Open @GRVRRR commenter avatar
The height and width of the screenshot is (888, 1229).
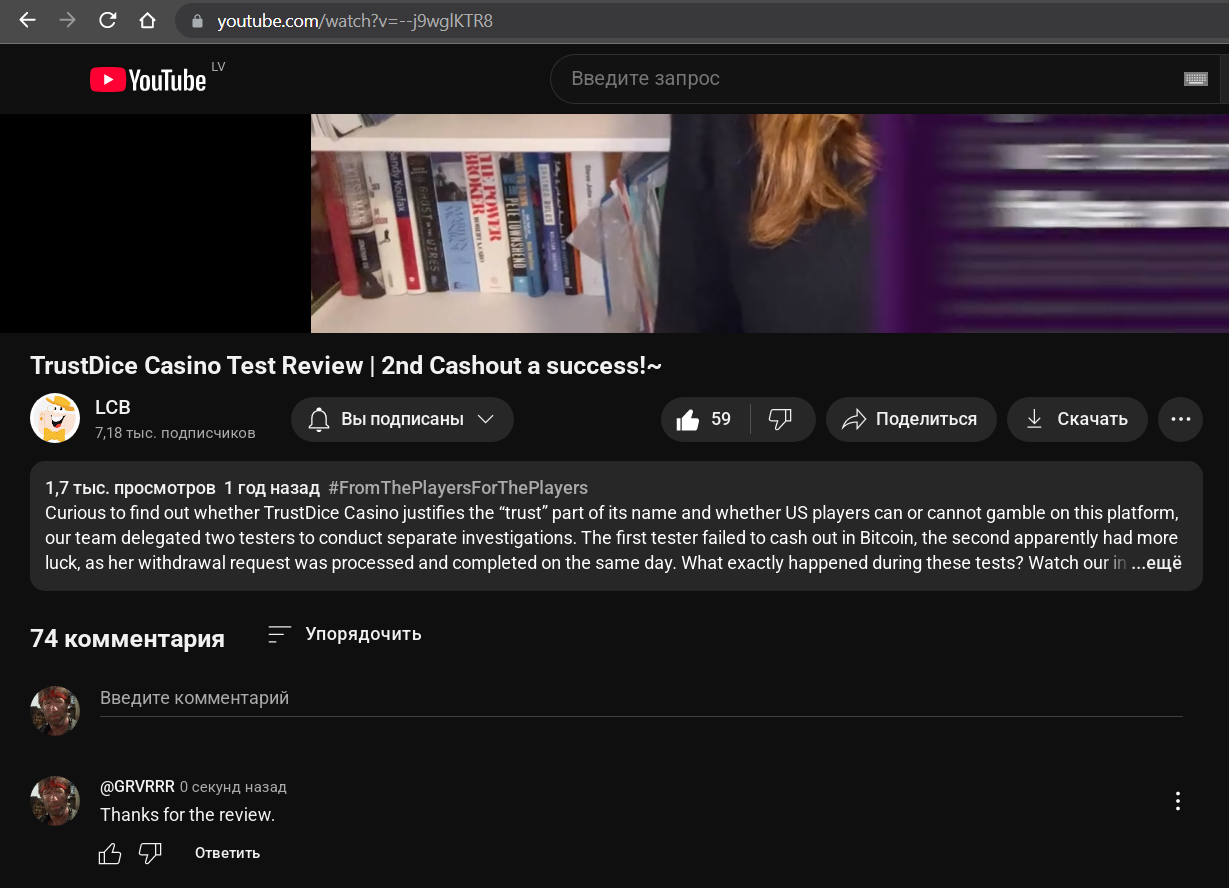[x=55, y=801]
